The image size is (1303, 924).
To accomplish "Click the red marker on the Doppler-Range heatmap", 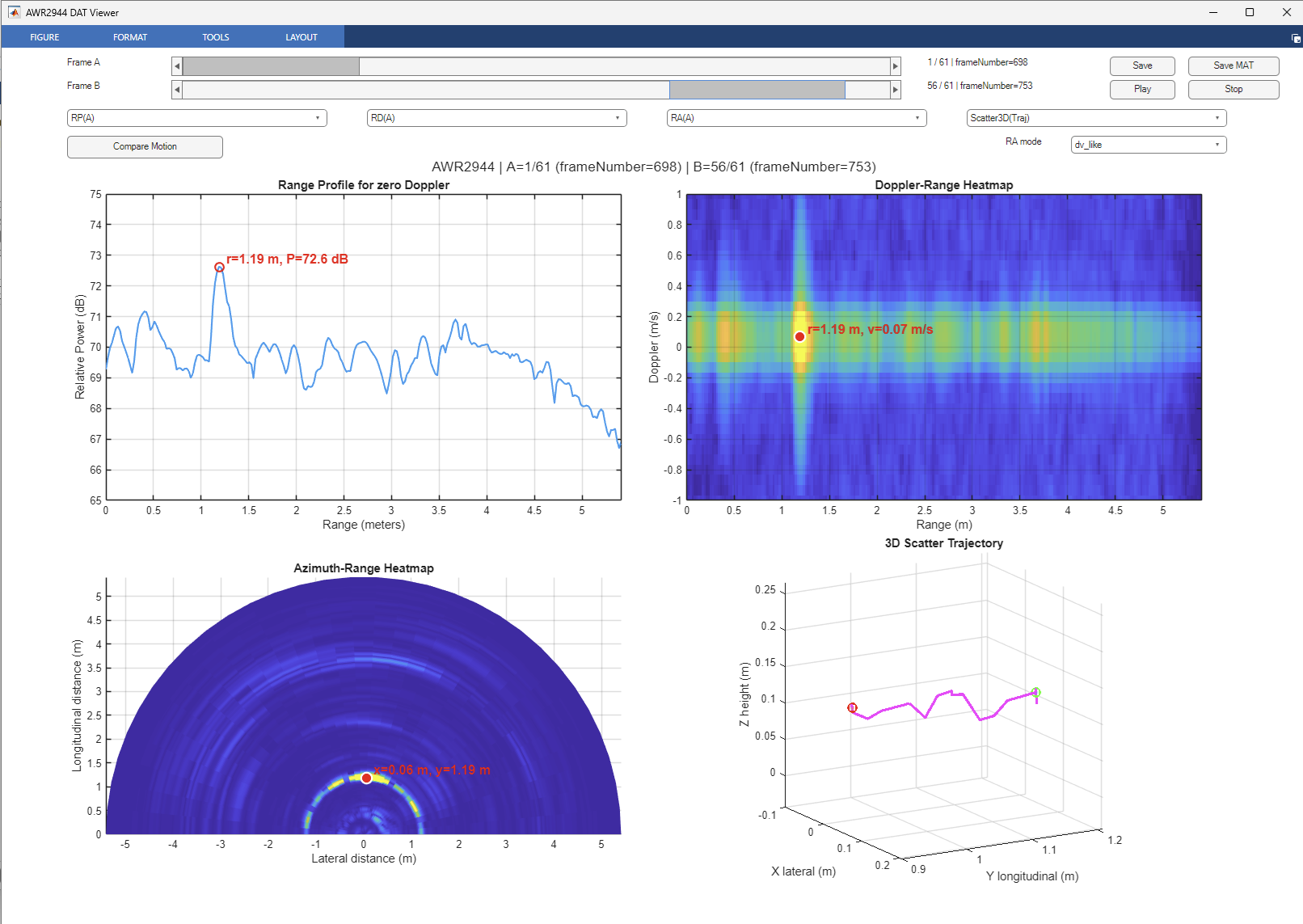I will (799, 336).
